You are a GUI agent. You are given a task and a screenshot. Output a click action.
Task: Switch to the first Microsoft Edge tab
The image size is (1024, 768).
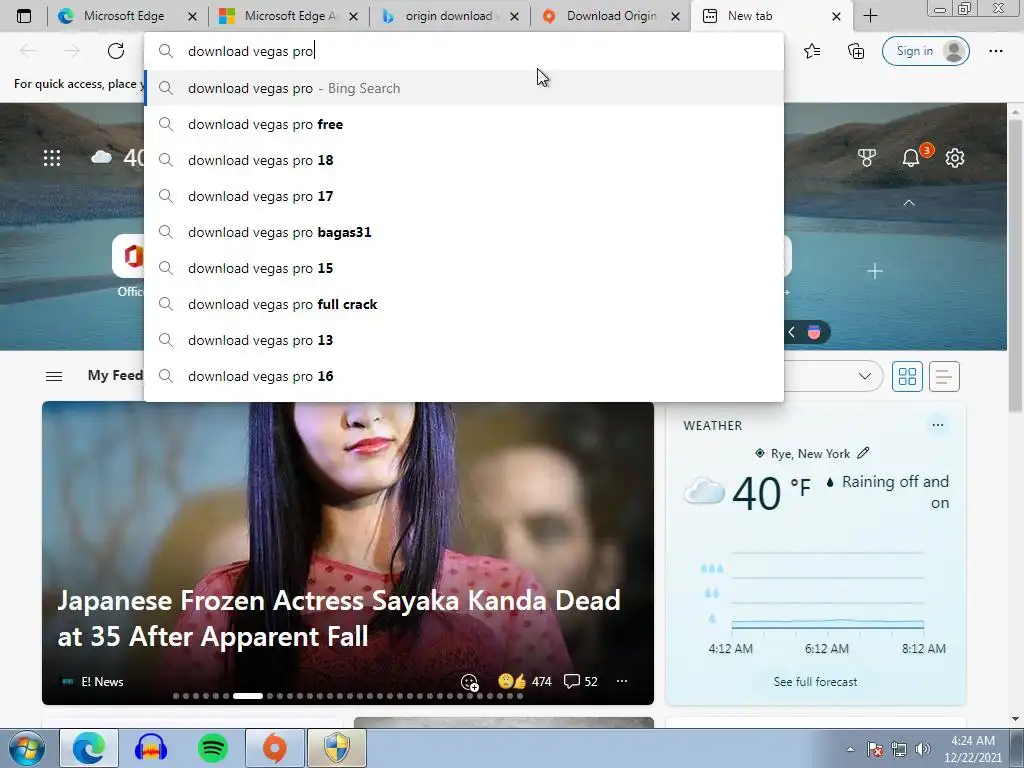[x=124, y=16]
